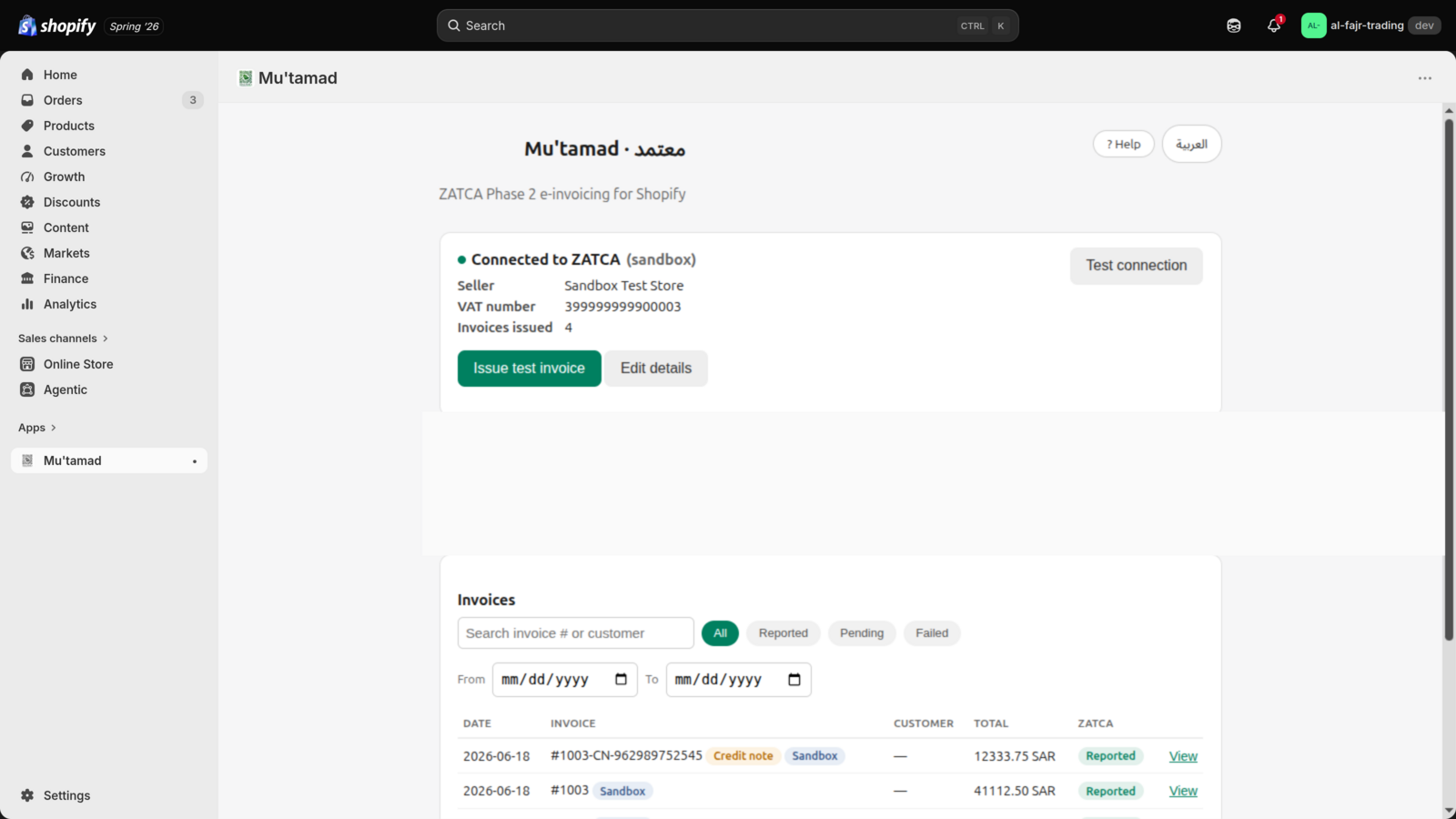Click the Credit note tag
1456x819 pixels.
(x=743, y=756)
